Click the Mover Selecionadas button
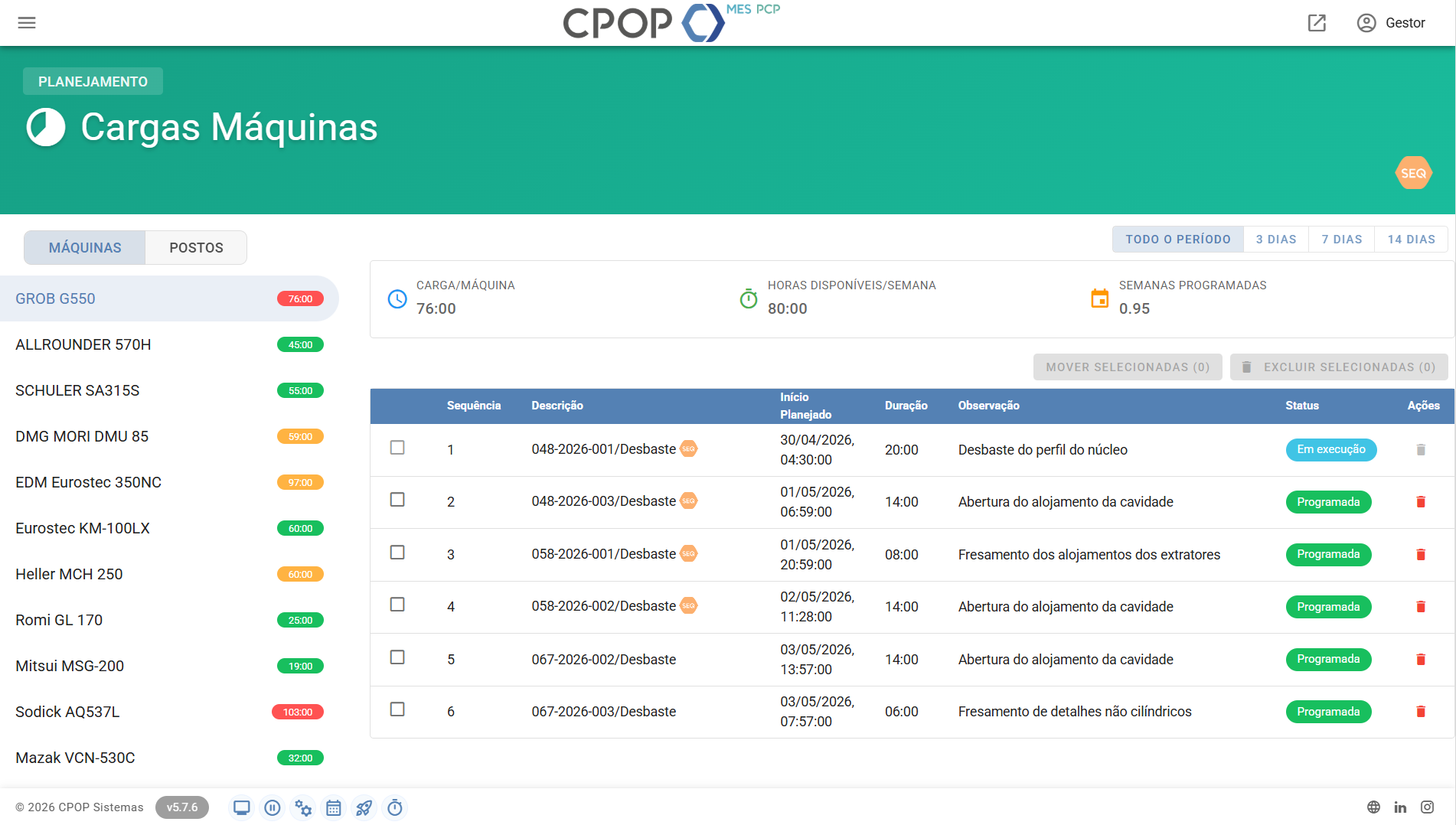This screenshot has width=1456, height=825. pyautogui.click(x=1128, y=367)
